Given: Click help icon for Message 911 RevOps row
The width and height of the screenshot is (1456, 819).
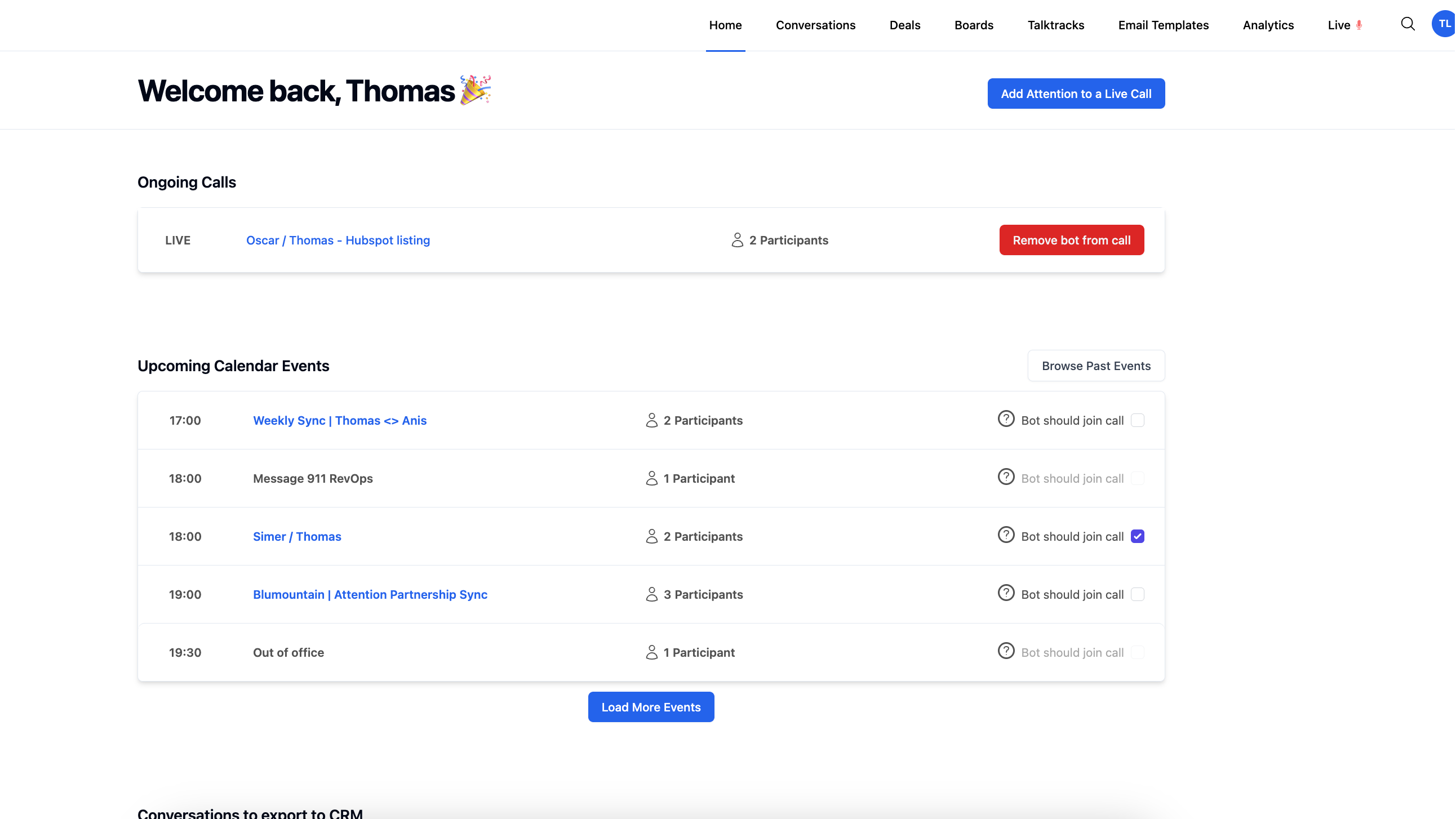Looking at the screenshot, I should tap(1006, 477).
